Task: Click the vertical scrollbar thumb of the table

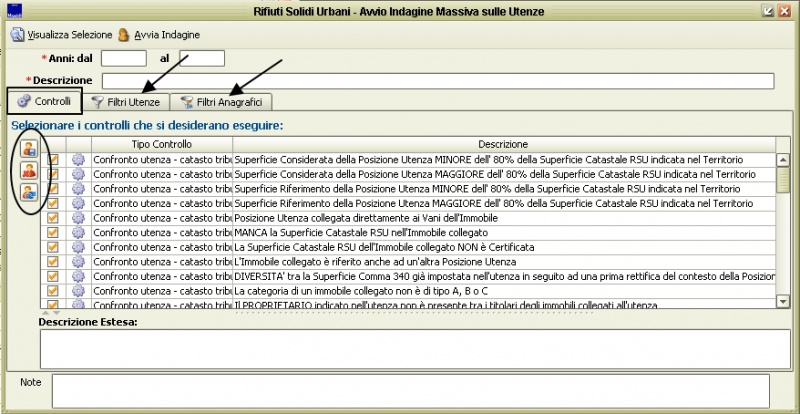Action: 783,180
